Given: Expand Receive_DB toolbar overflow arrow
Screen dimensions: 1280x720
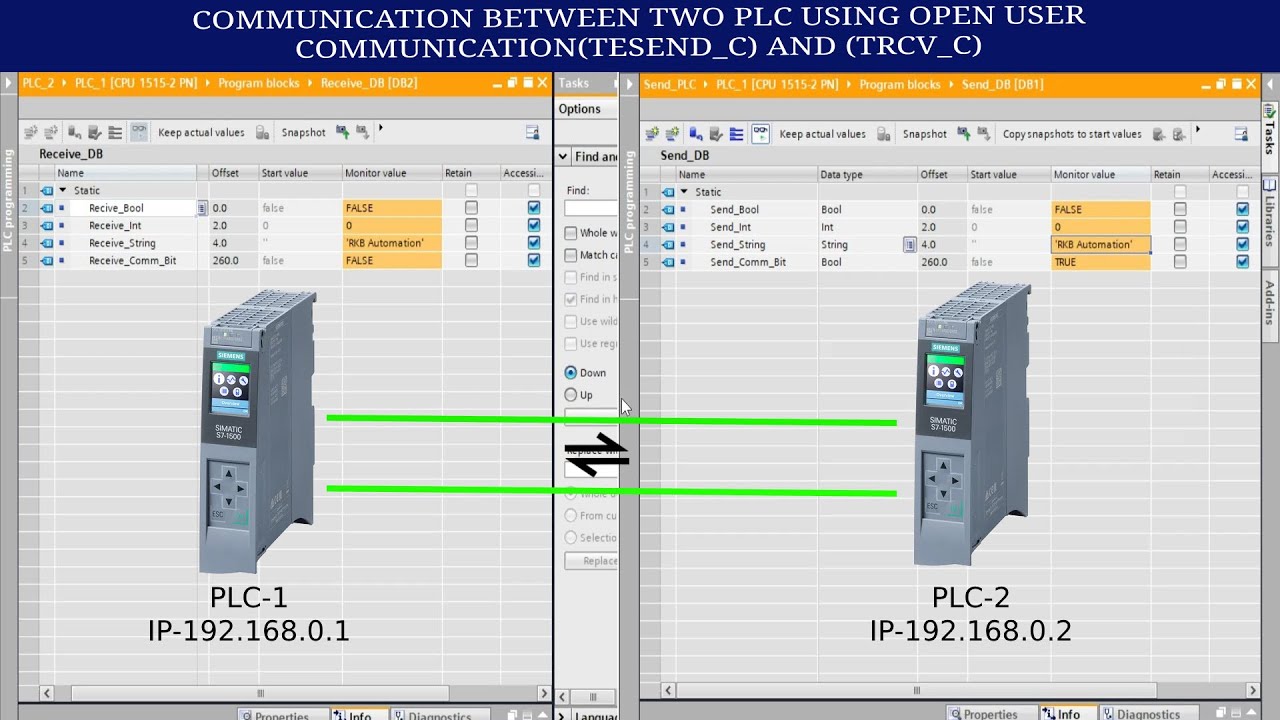Looking at the screenshot, I should point(381,129).
